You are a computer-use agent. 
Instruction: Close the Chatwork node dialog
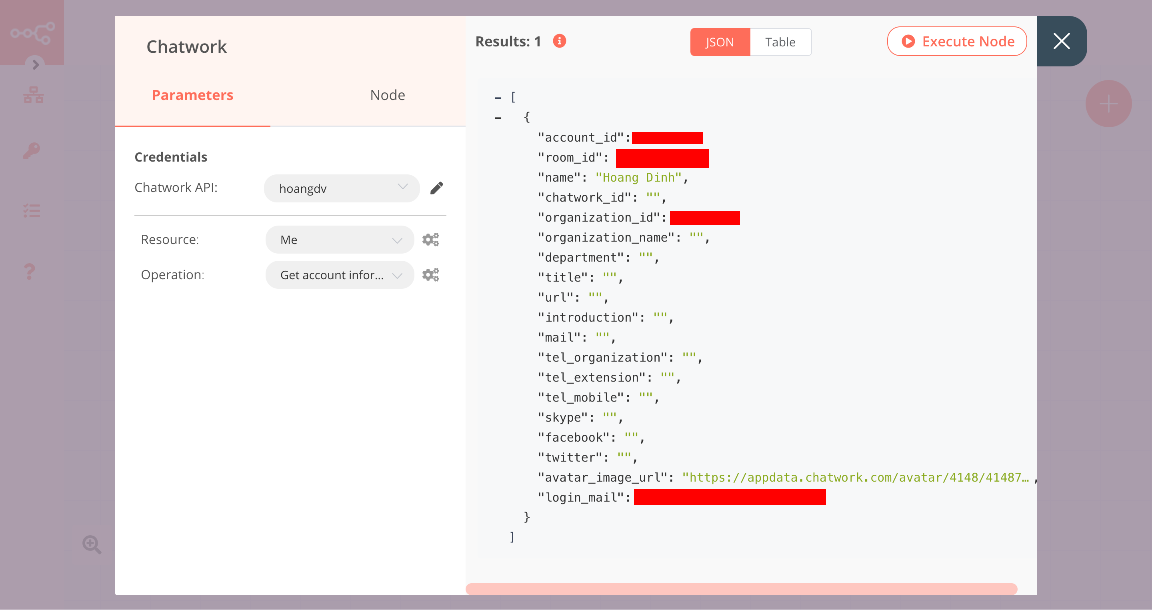(x=1061, y=41)
